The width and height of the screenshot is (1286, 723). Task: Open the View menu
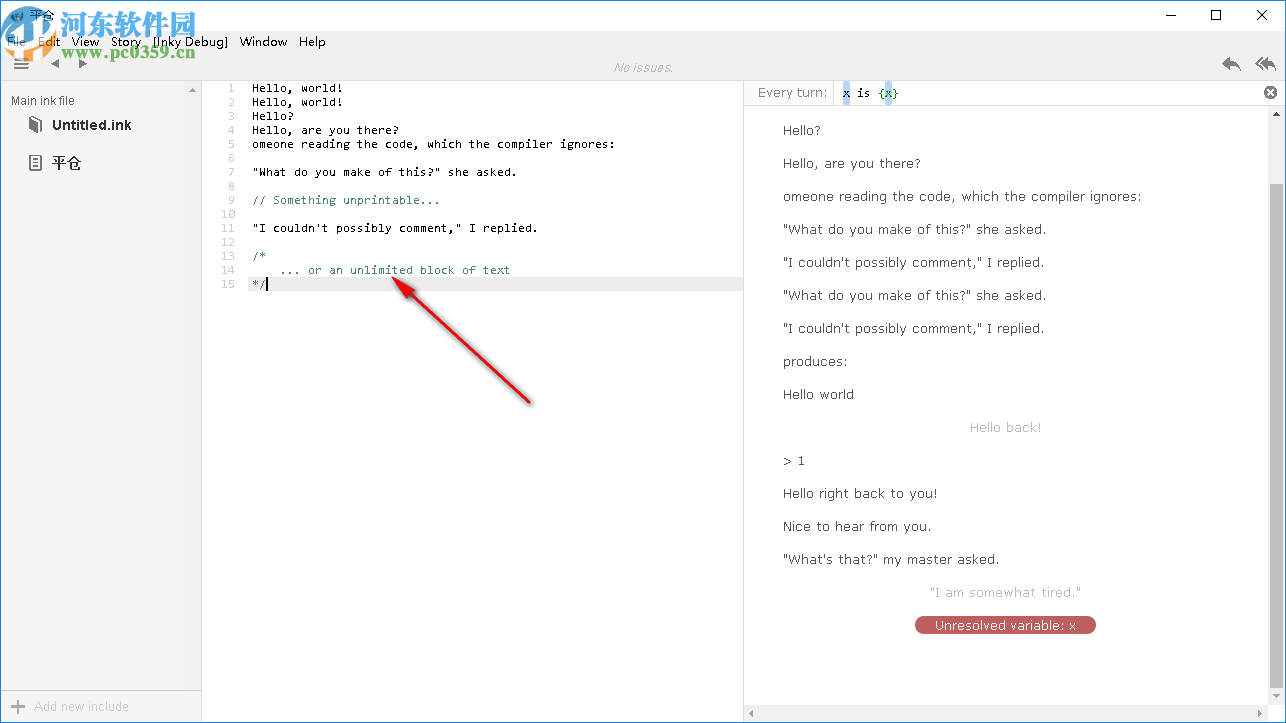(x=86, y=42)
